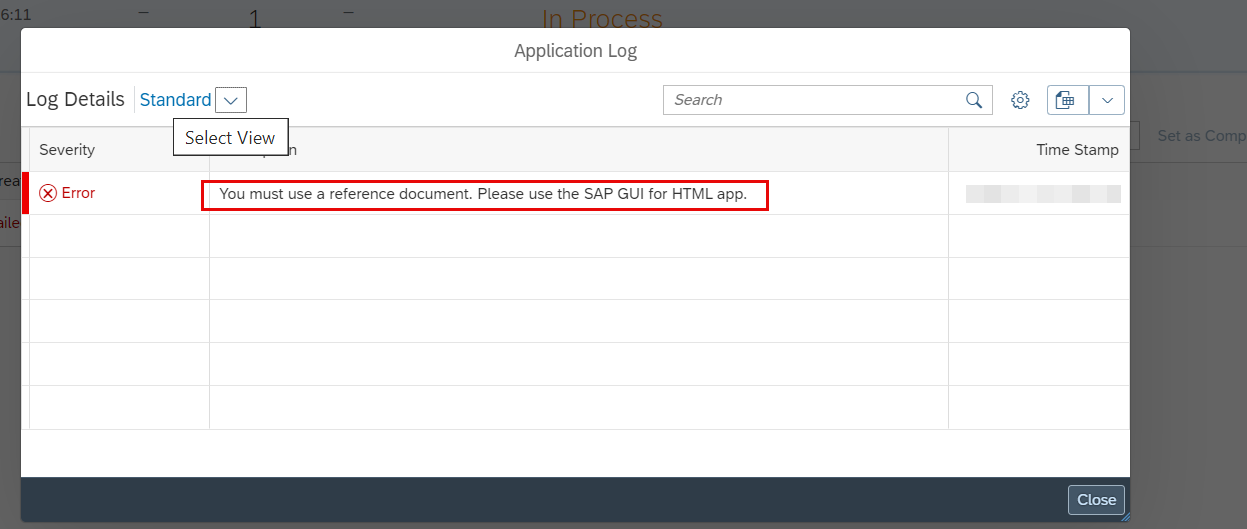Click the Log Details heading
Image resolution: width=1247 pixels, height=529 pixels.
pyautogui.click(x=75, y=100)
